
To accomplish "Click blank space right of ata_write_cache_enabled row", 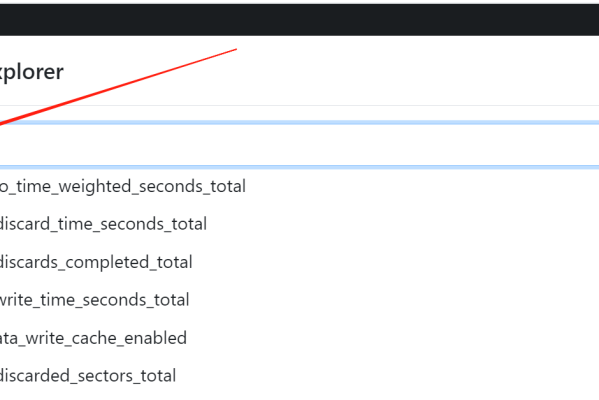I will (x=393, y=338).
